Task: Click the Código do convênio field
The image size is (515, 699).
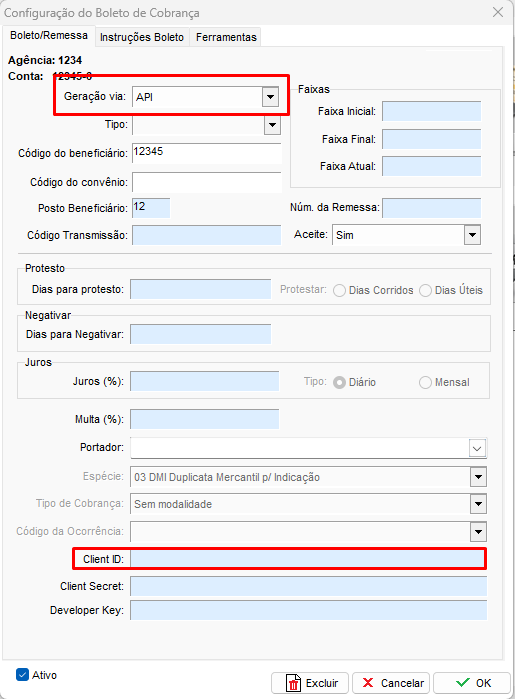Action: (x=207, y=182)
